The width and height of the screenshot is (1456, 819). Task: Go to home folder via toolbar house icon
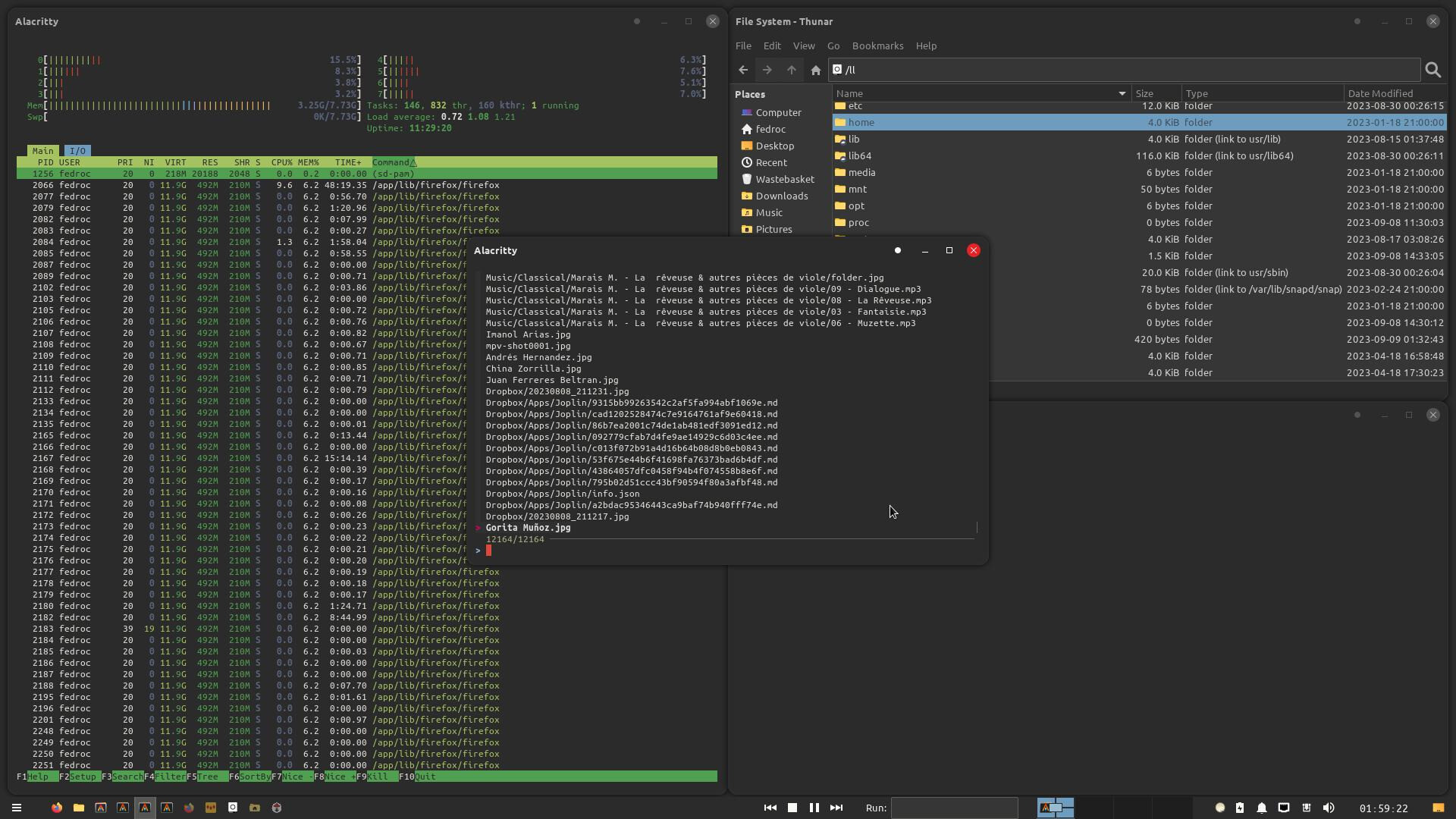[815, 70]
